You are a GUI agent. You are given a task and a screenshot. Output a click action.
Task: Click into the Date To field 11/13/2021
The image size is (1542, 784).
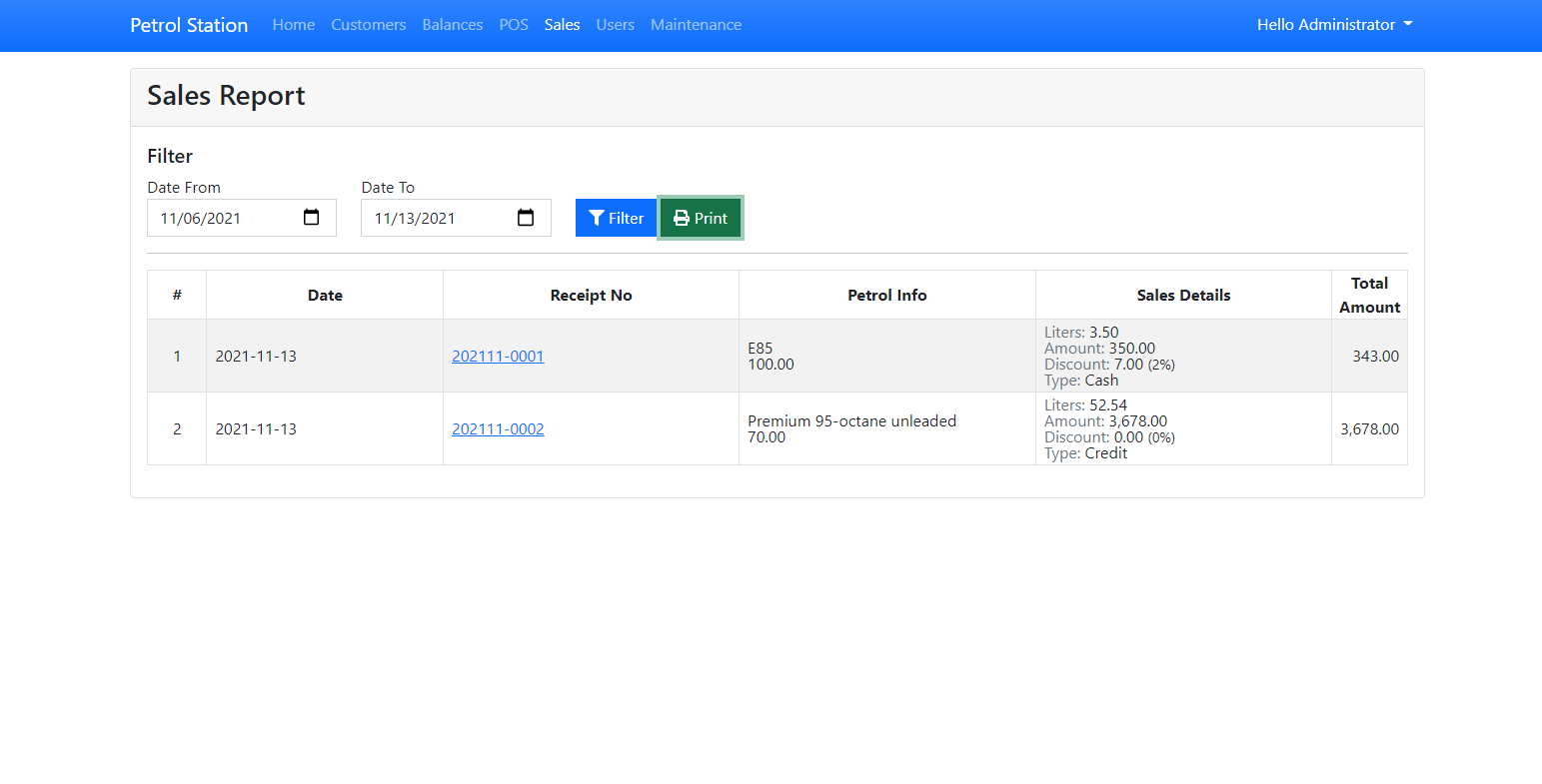(x=435, y=218)
